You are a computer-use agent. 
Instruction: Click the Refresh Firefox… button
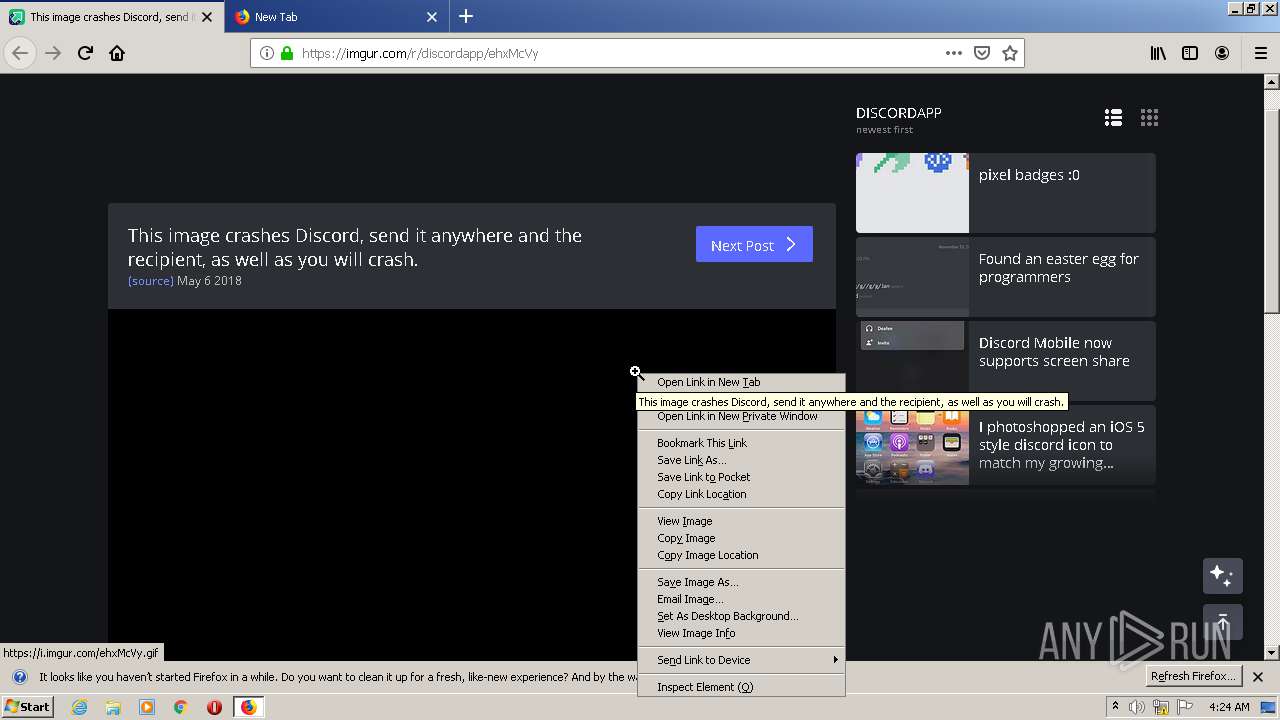point(1194,677)
